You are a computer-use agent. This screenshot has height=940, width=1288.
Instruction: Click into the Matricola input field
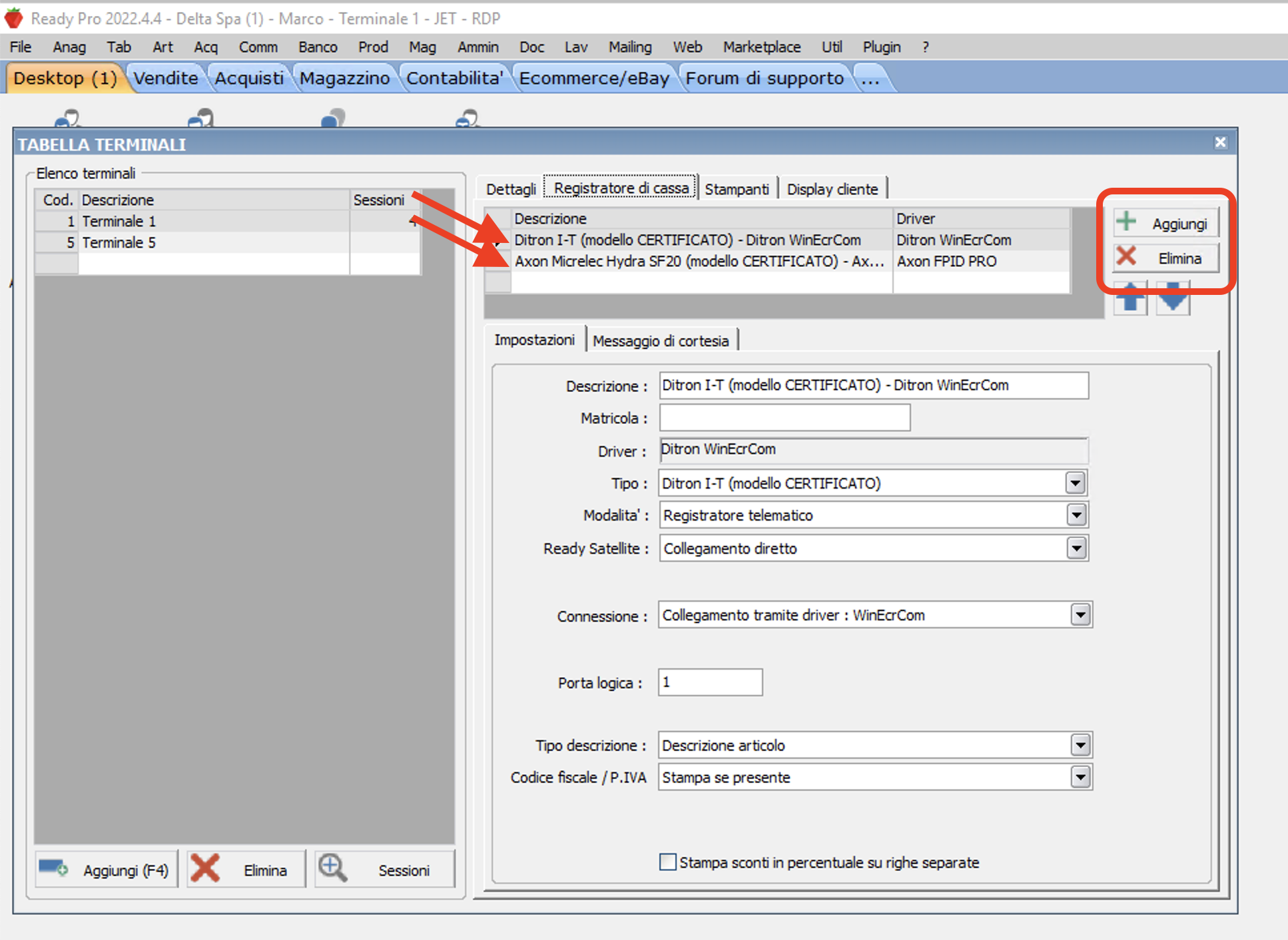pyautogui.click(x=785, y=417)
